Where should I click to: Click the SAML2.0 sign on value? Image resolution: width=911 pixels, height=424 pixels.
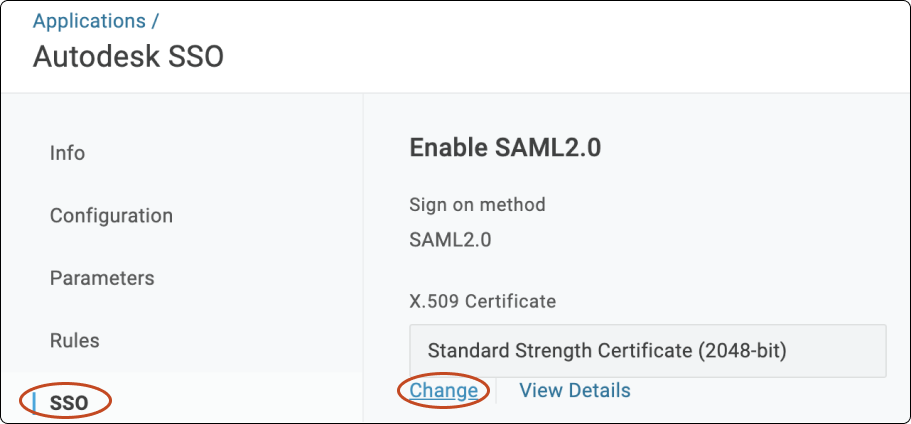click(450, 239)
